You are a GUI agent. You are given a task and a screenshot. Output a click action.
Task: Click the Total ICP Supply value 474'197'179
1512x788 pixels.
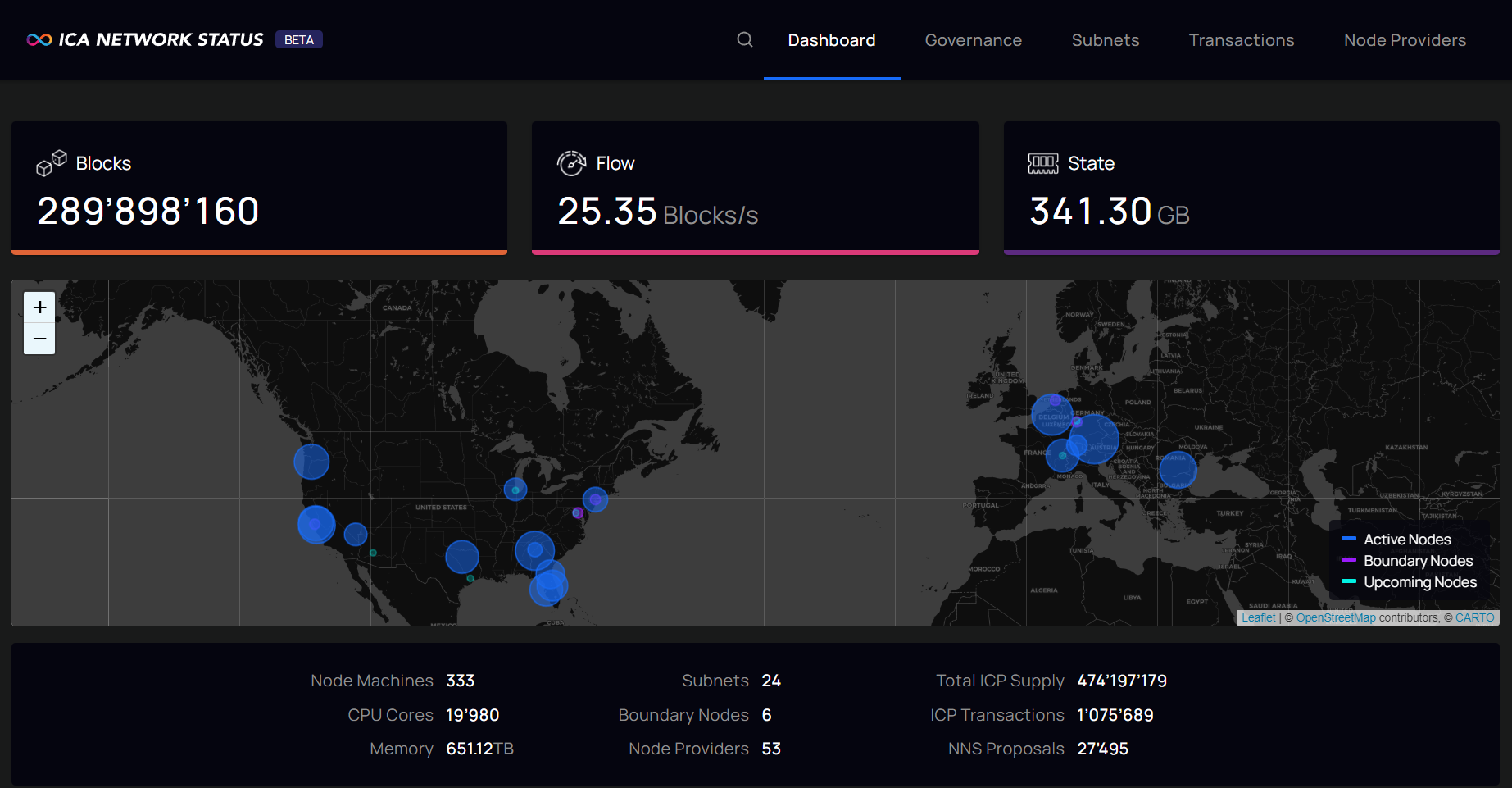[x=1122, y=681]
